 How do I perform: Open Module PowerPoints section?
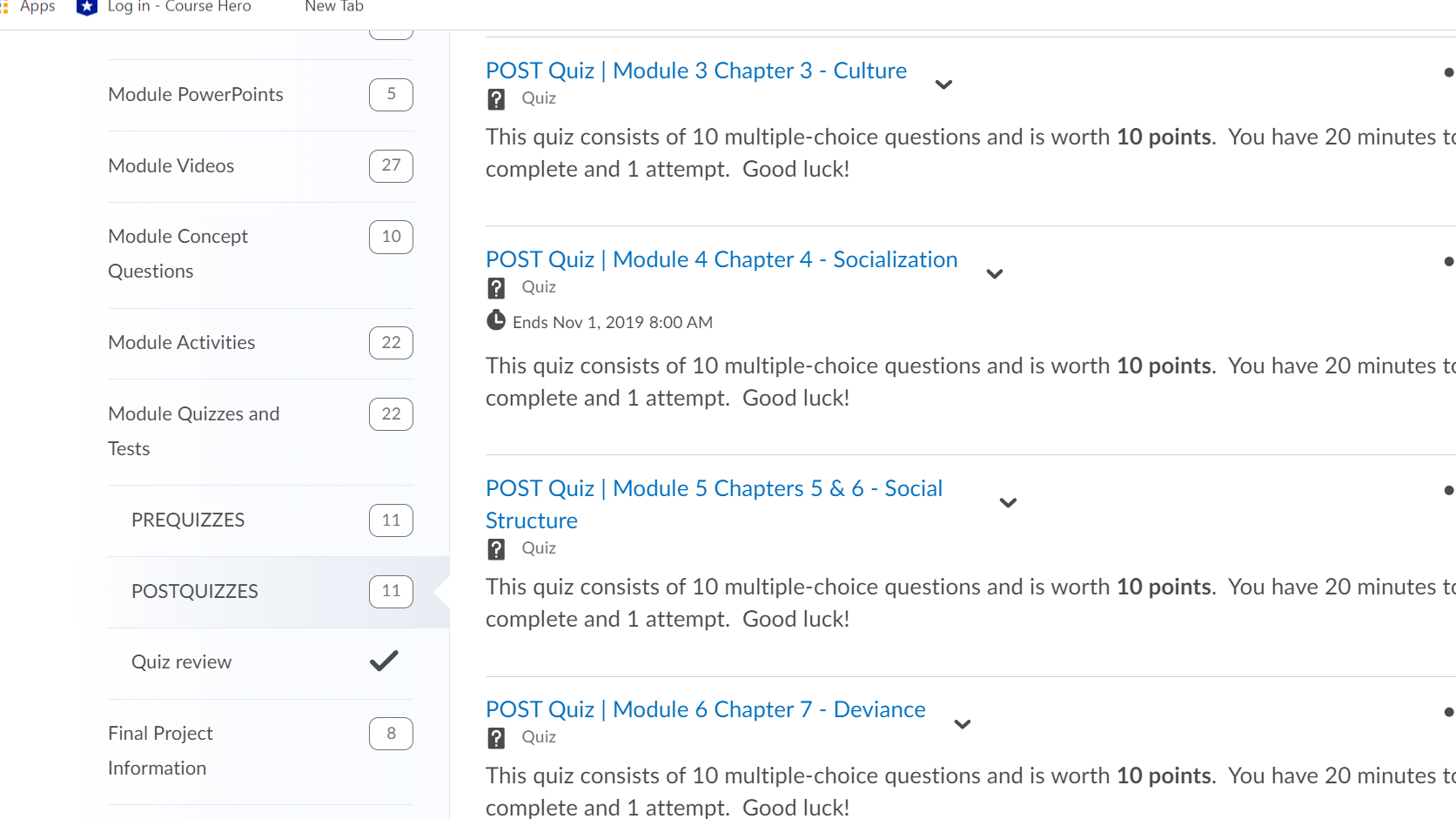pos(196,94)
